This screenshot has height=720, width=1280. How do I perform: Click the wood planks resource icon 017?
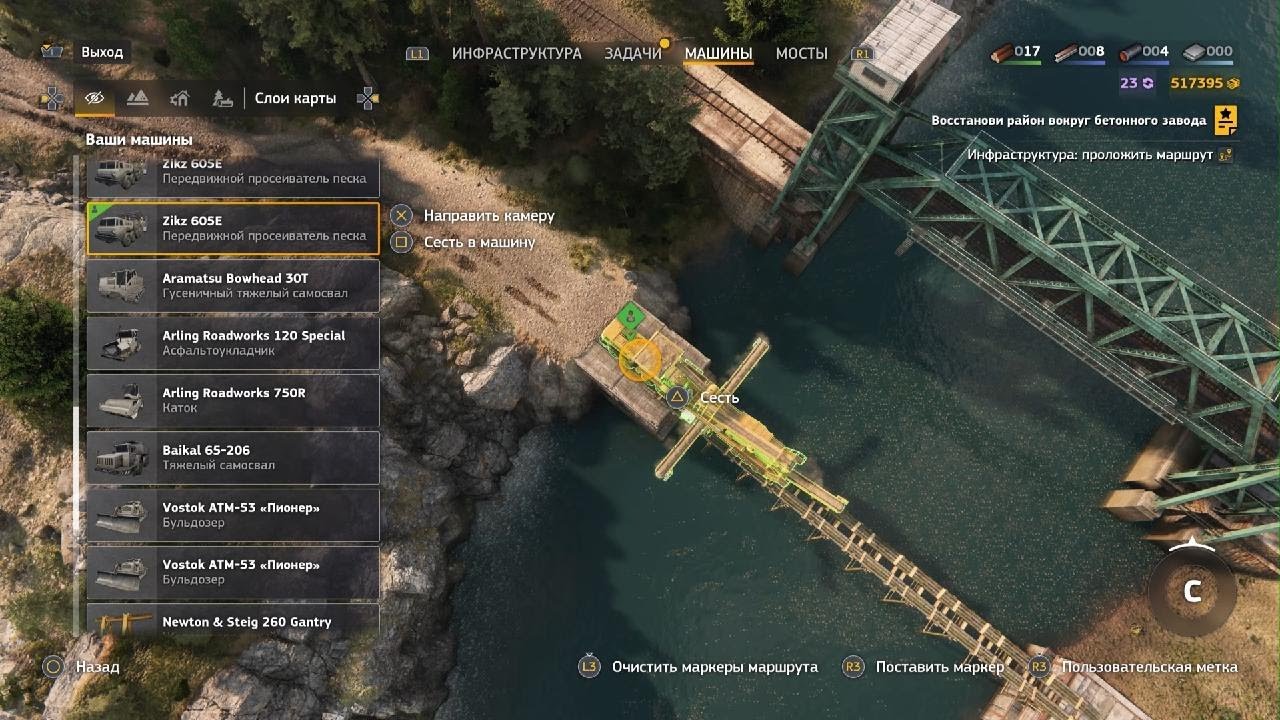point(1001,52)
